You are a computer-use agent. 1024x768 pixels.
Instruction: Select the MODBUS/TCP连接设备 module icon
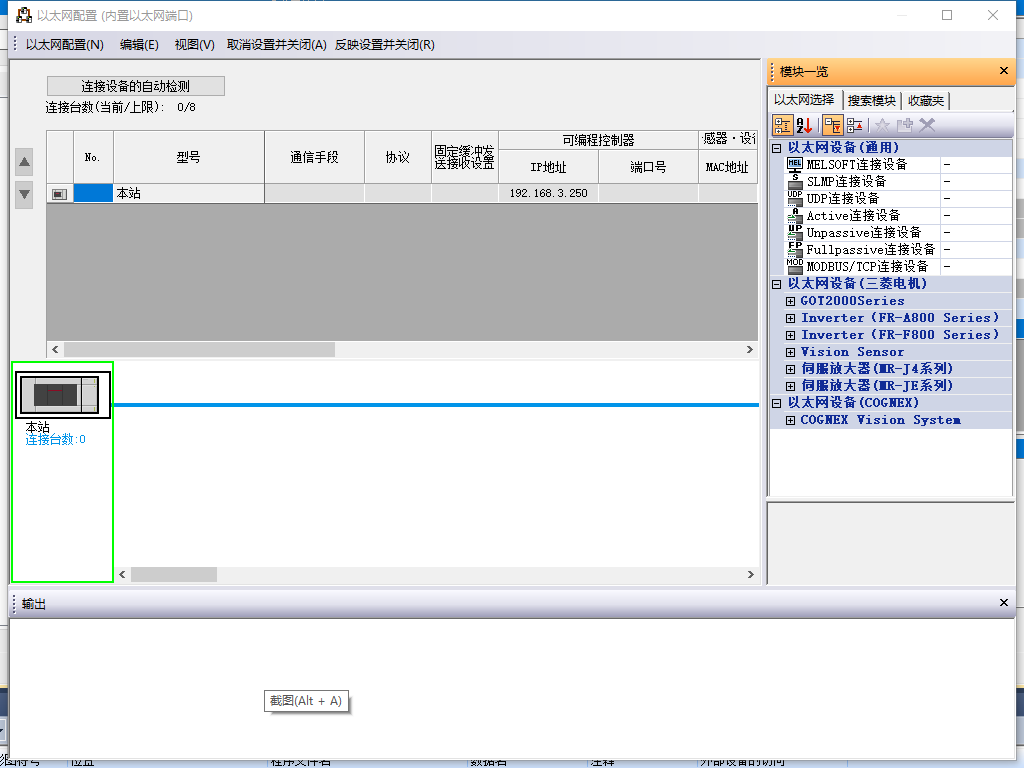(795, 266)
